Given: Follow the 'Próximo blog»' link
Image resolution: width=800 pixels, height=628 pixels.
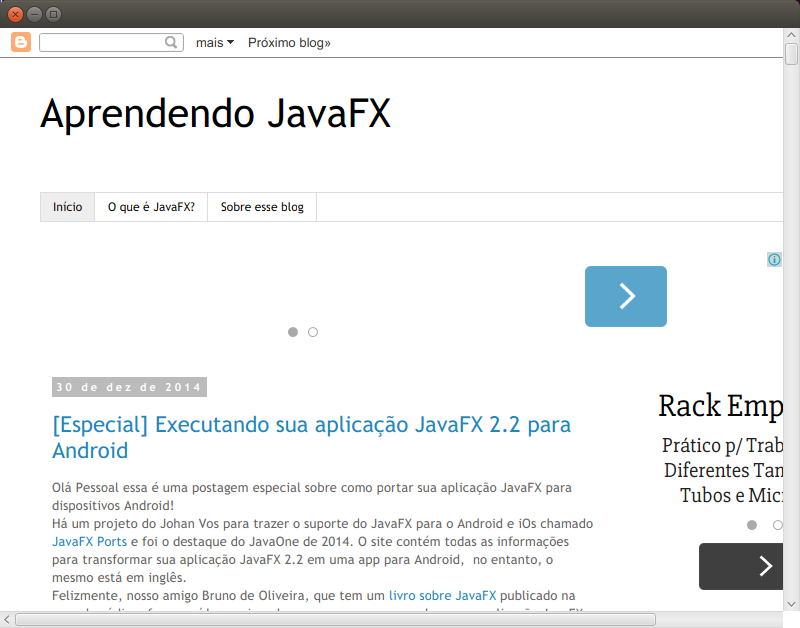Looking at the screenshot, I should coord(288,42).
